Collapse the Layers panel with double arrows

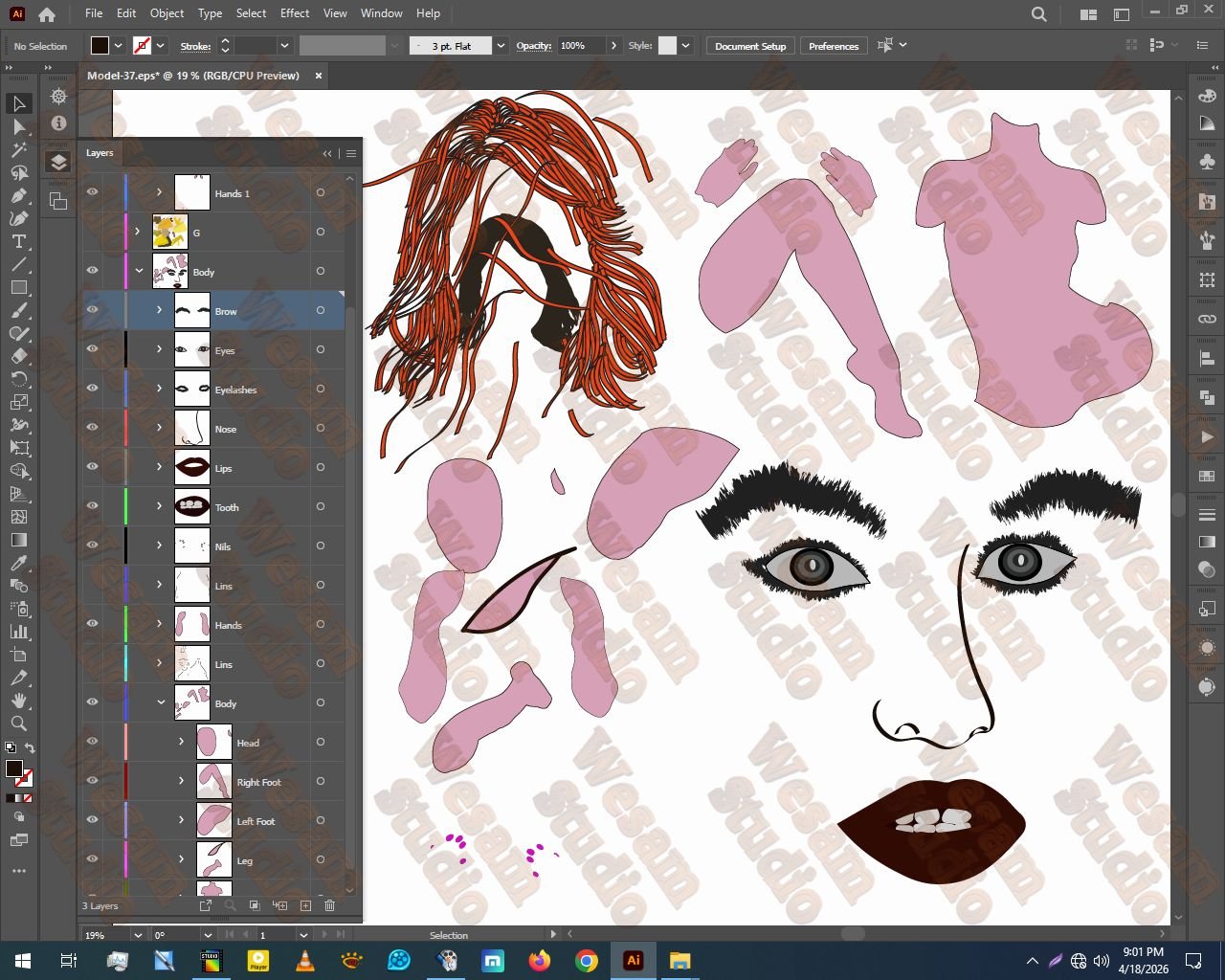click(327, 153)
